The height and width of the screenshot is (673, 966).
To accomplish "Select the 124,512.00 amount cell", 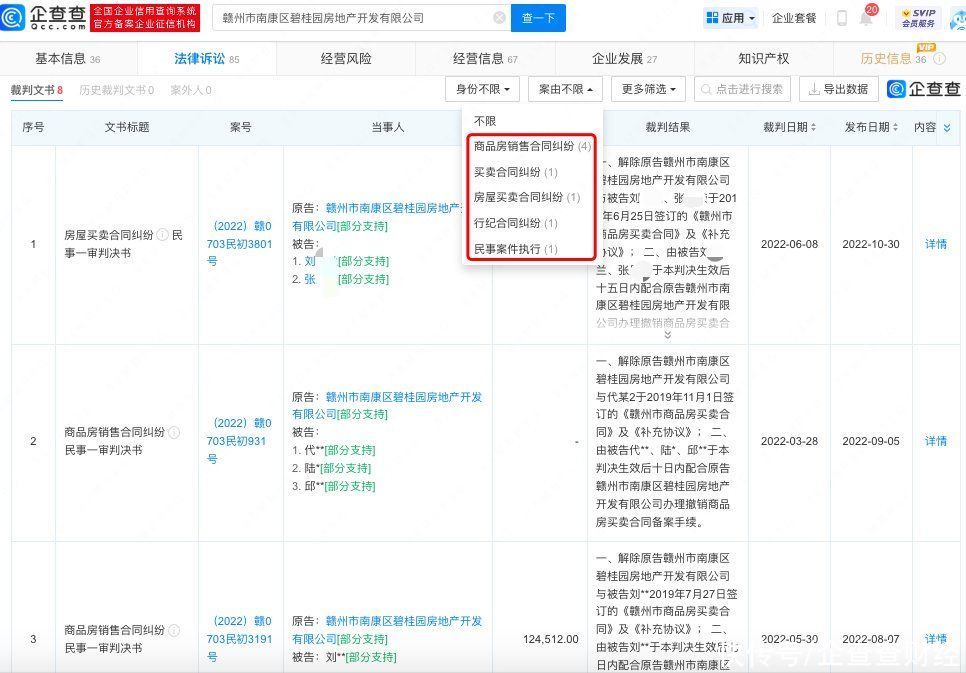I will 551,639.
